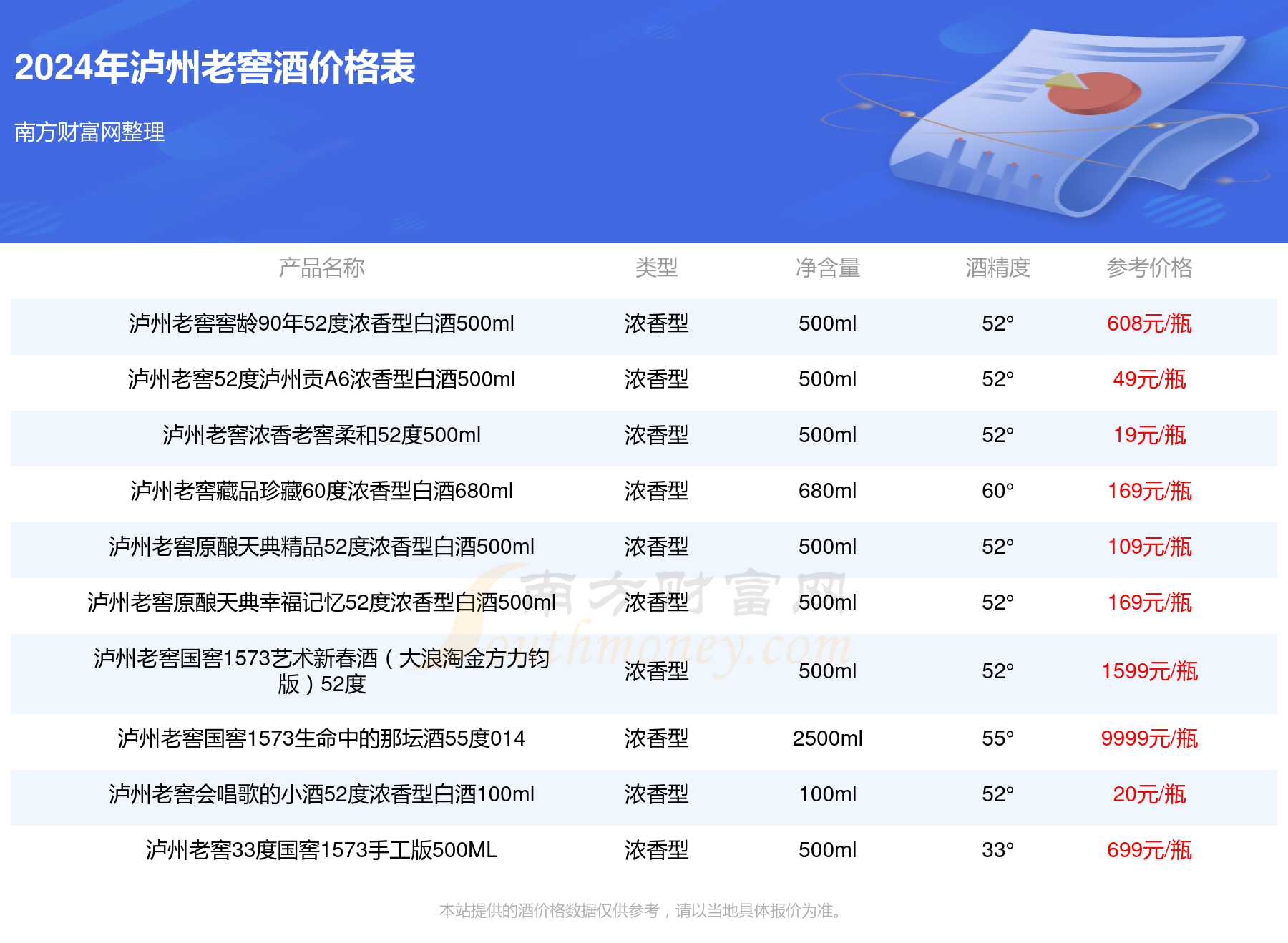Screen dimensions: 1288x943
Task: Select product 泸州老窖原酿天典精品52度浓香型白酒500ml
Action: coord(321,547)
